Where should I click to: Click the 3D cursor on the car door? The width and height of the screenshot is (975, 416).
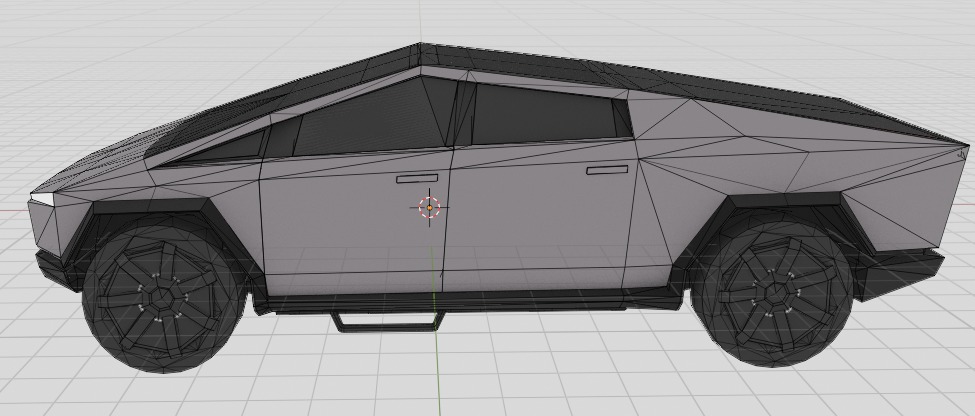pyautogui.click(x=429, y=208)
